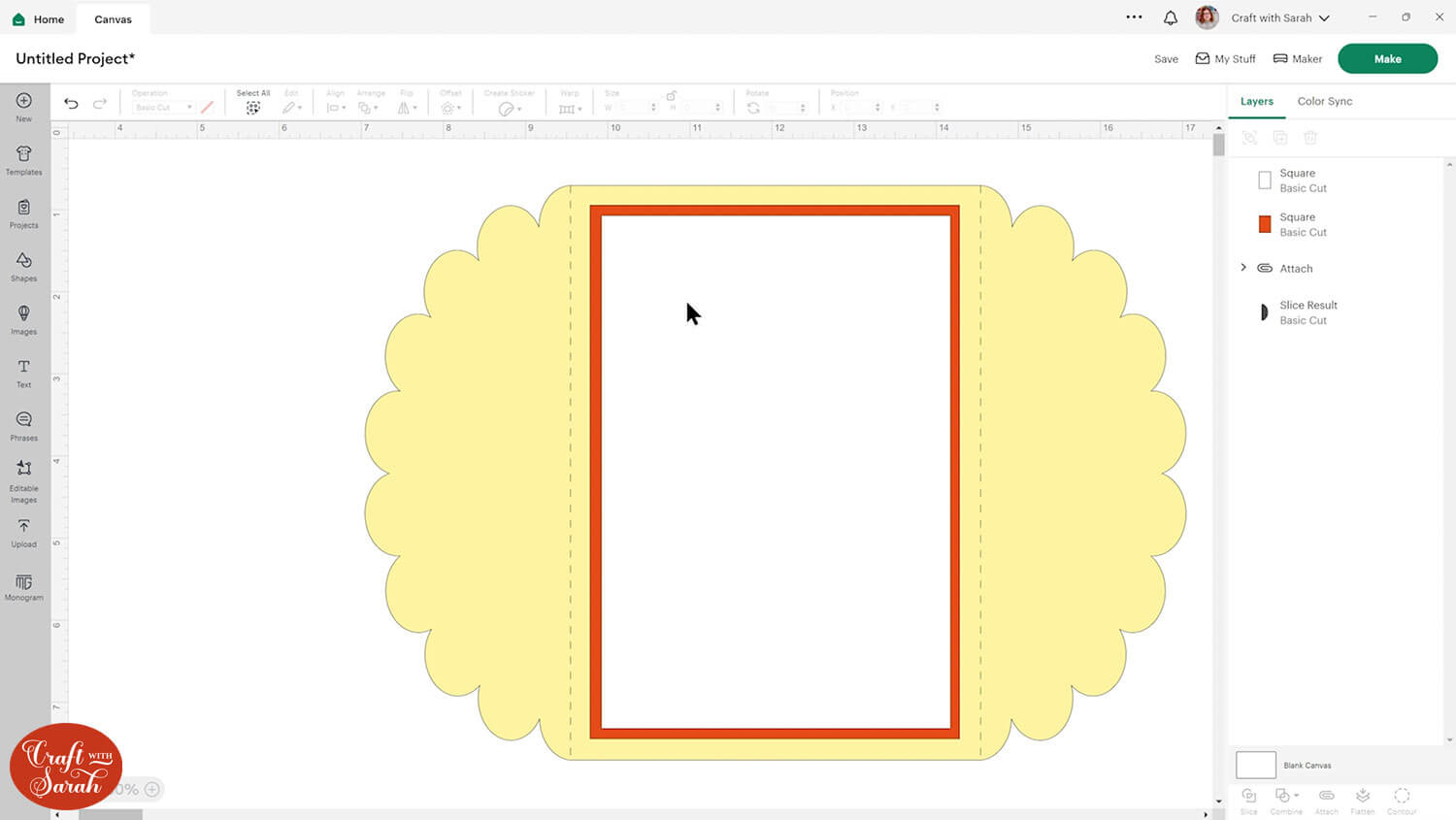Redo the last undone action
1456x820 pixels.
coord(100,104)
